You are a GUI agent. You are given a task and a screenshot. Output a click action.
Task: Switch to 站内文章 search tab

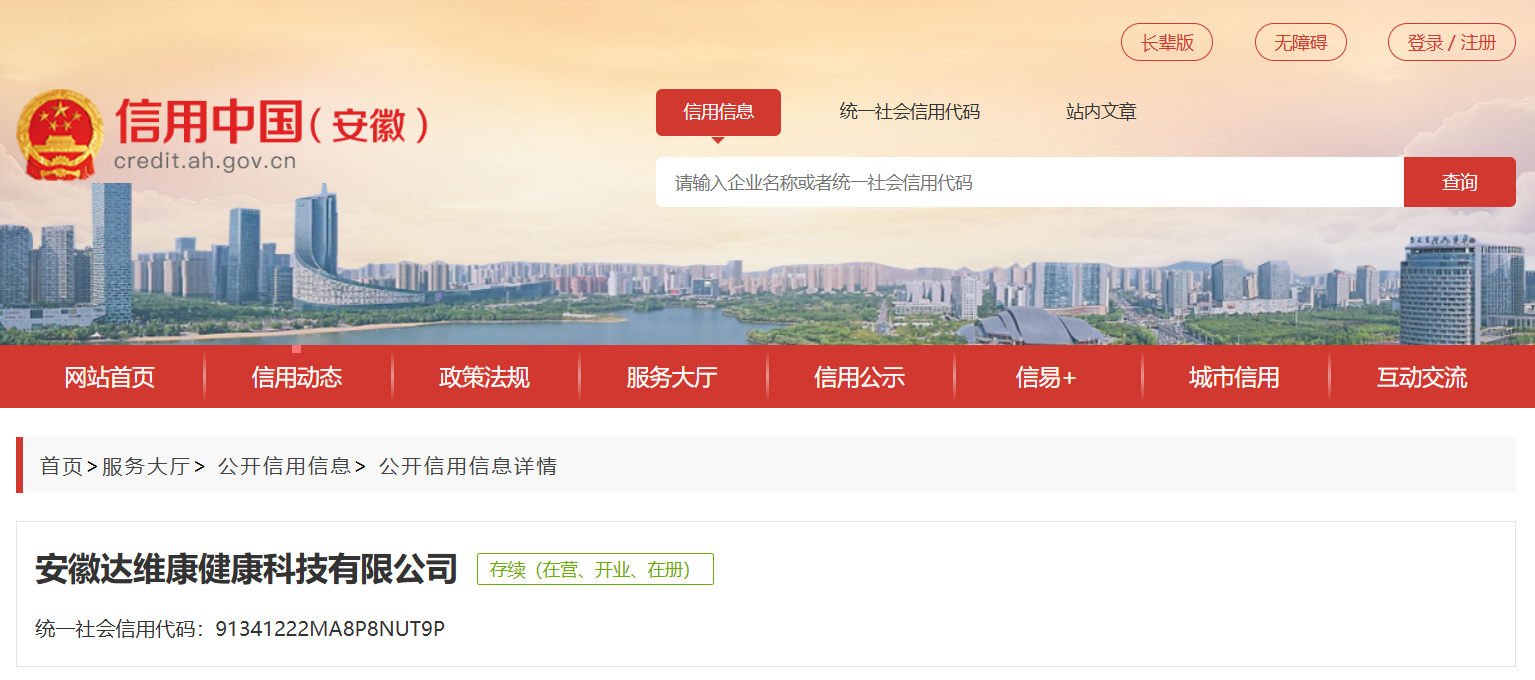pos(1101,112)
